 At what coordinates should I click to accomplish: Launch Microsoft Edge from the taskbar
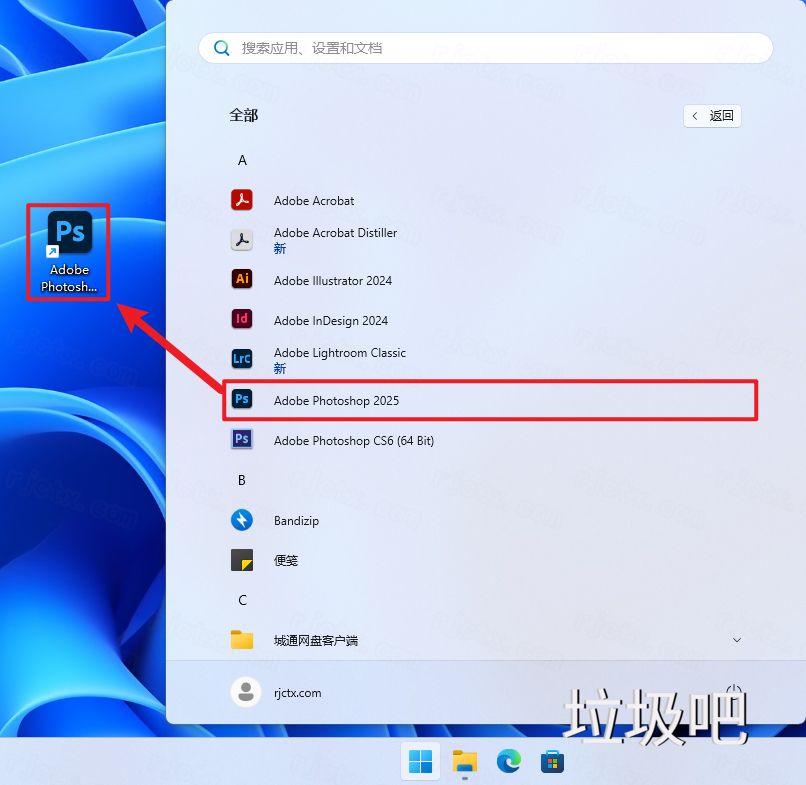click(x=509, y=761)
